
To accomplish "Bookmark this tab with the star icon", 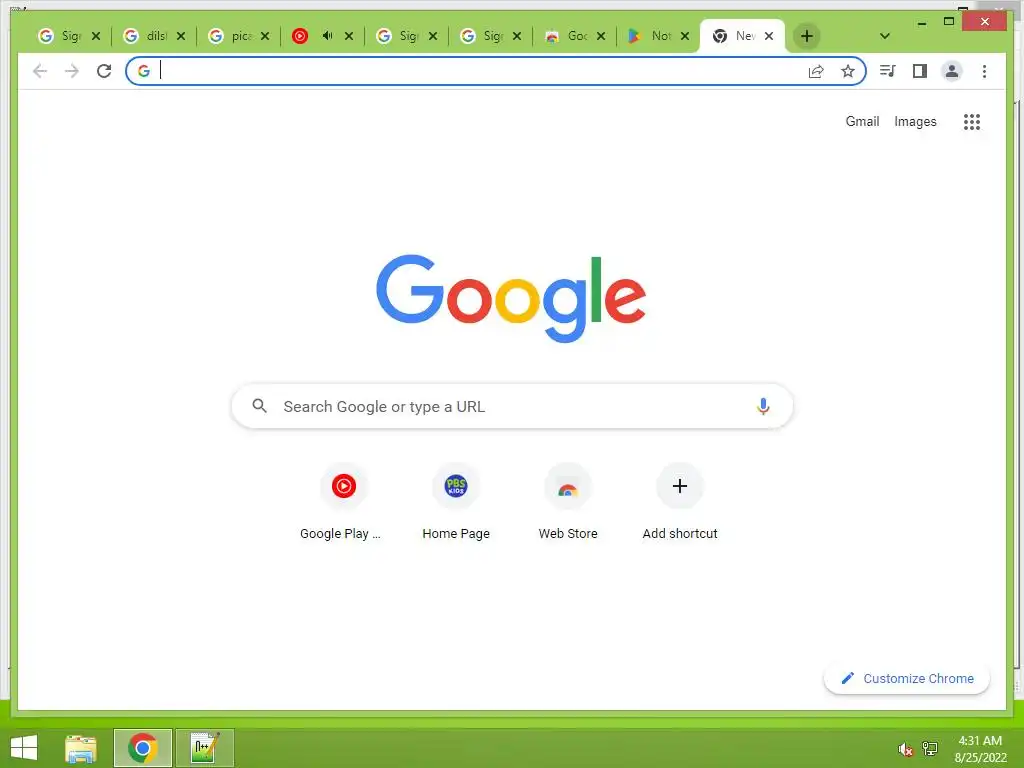I will 848,71.
